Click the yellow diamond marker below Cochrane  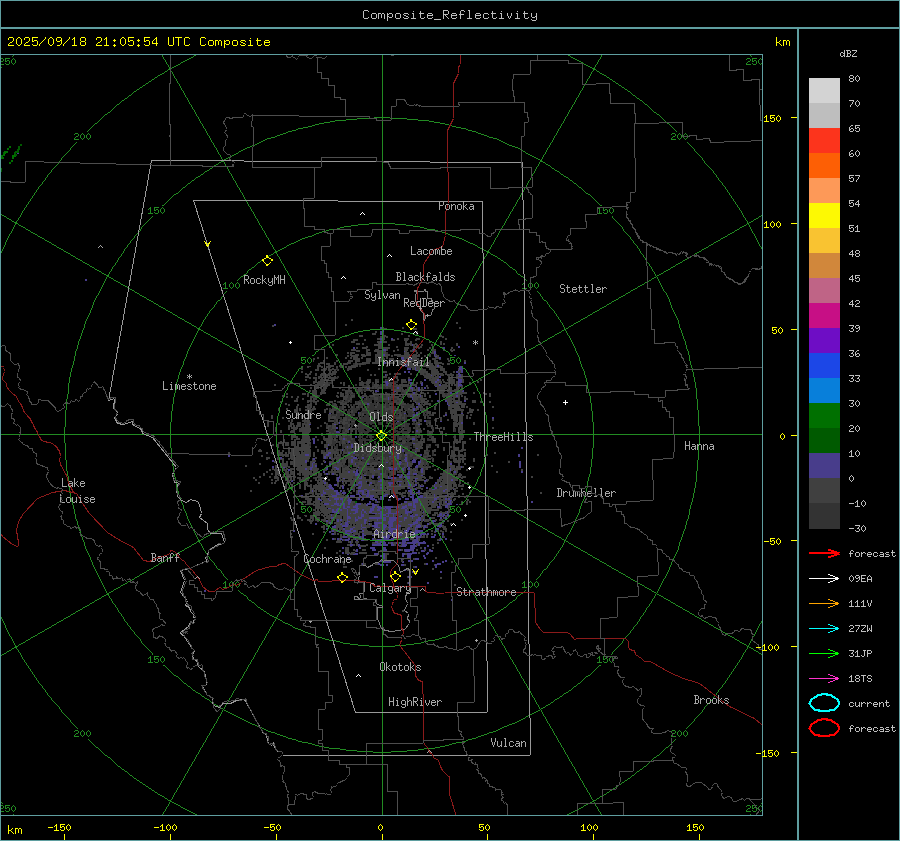(x=342, y=577)
